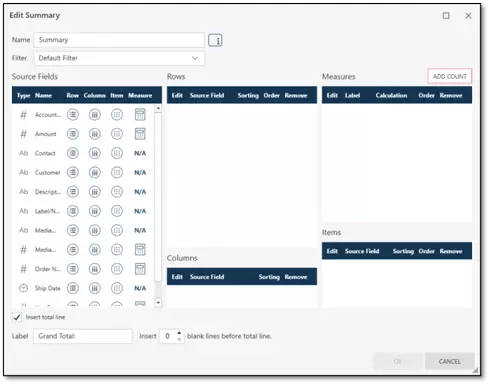This screenshot has height=385, width=490.
Task: Open the info button next to Name
Action: coord(215,40)
